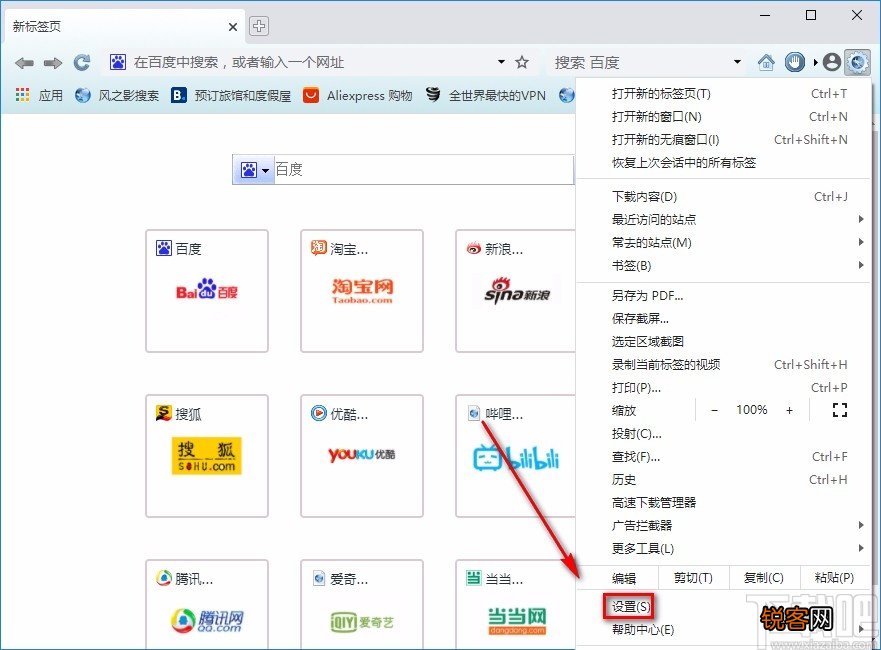The width and height of the screenshot is (881, 650).
Task: Select 另存为 PDF... menu item
Action: 724,296
